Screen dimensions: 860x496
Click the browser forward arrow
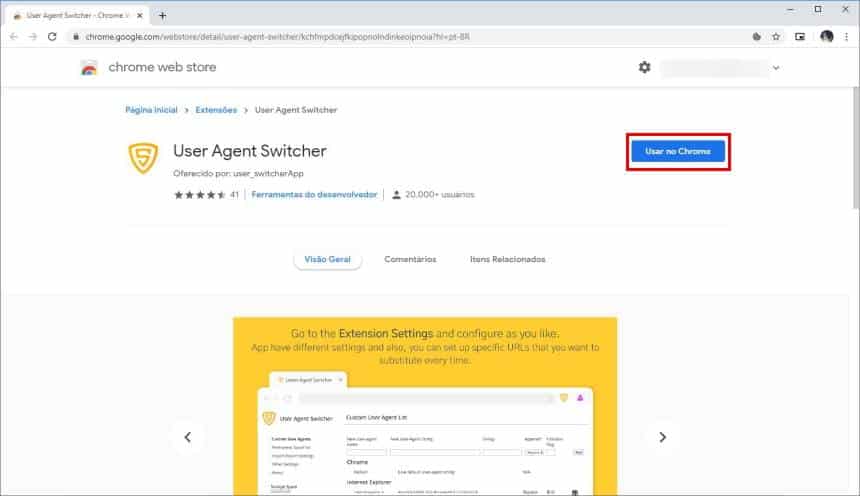point(33,37)
